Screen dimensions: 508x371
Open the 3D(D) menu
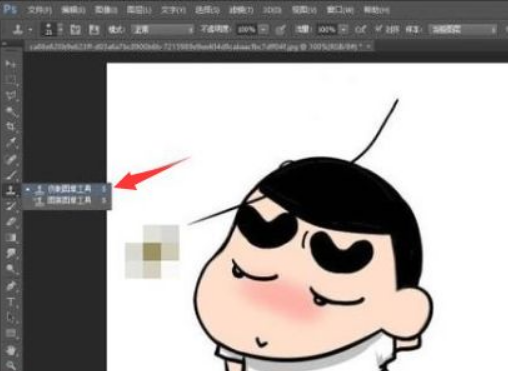(272, 10)
